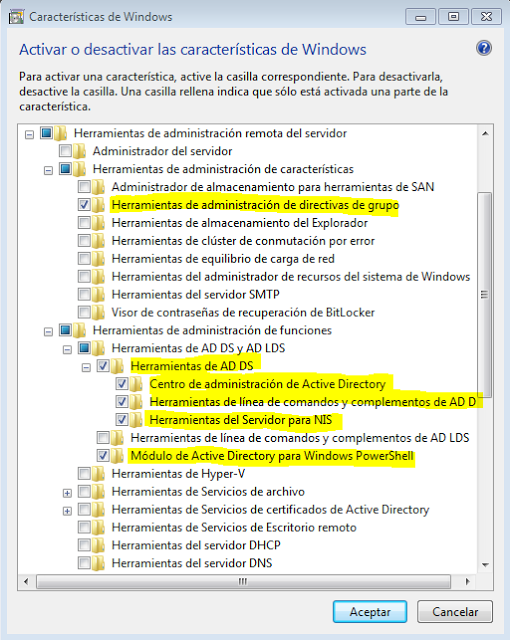Check Herramientas de equilibrio de carga de red

coord(84,259)
